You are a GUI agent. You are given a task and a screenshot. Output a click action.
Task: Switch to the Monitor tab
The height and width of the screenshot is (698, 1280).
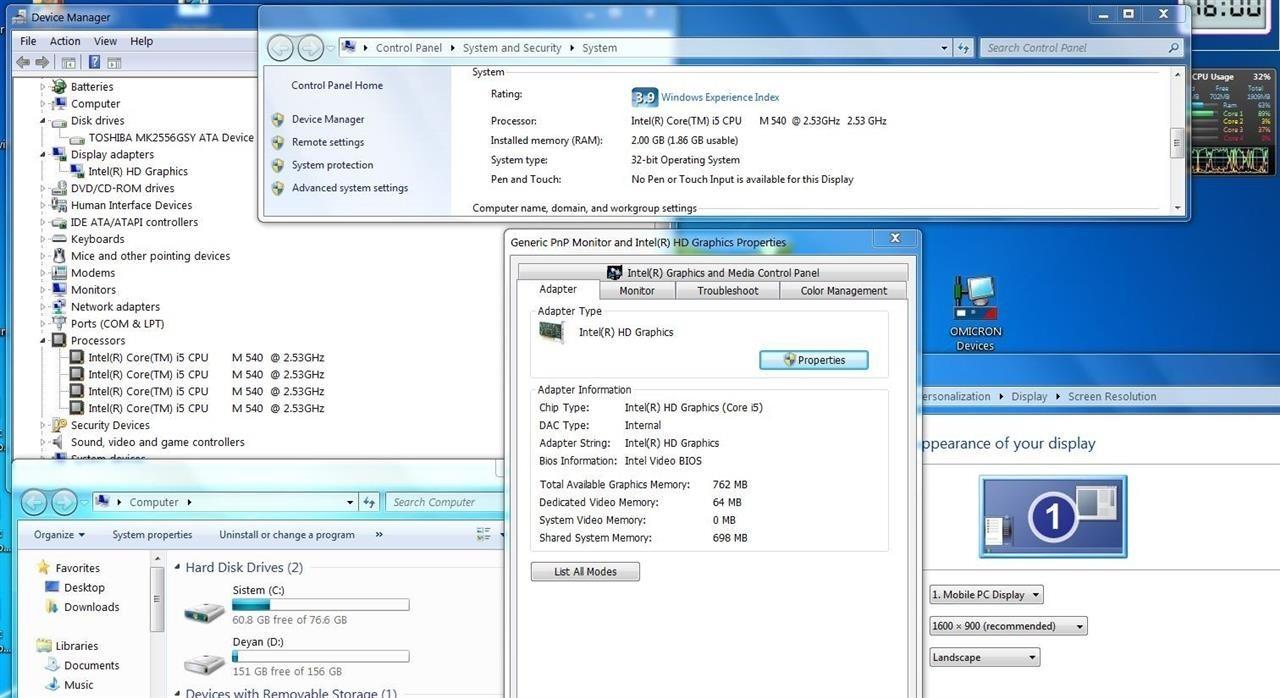(637, 291)
